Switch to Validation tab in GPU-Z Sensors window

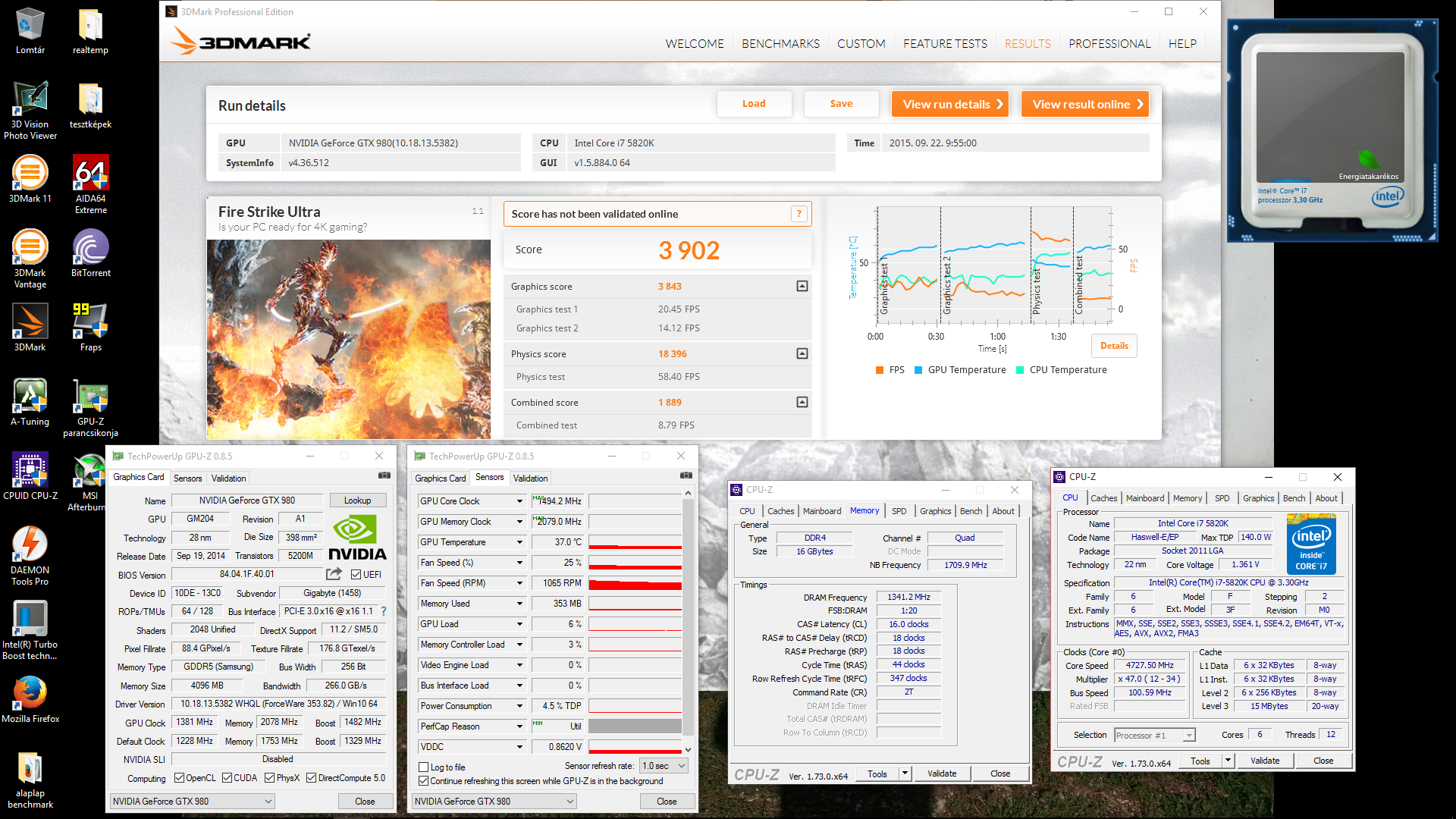pyautogui.click(x=530, y=479)
